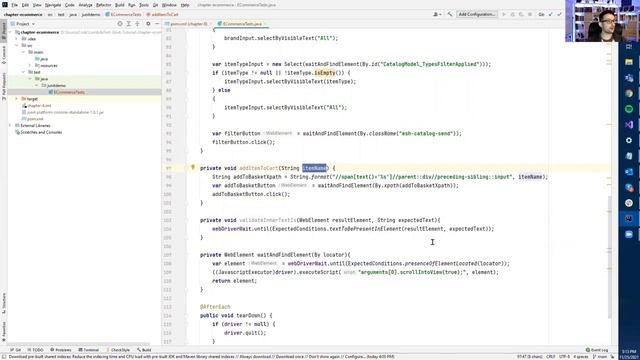The height and width of the screenshot is (360, 640).
Task: Select ECommerceTests file in project tree
Action: tap(69, 92)
